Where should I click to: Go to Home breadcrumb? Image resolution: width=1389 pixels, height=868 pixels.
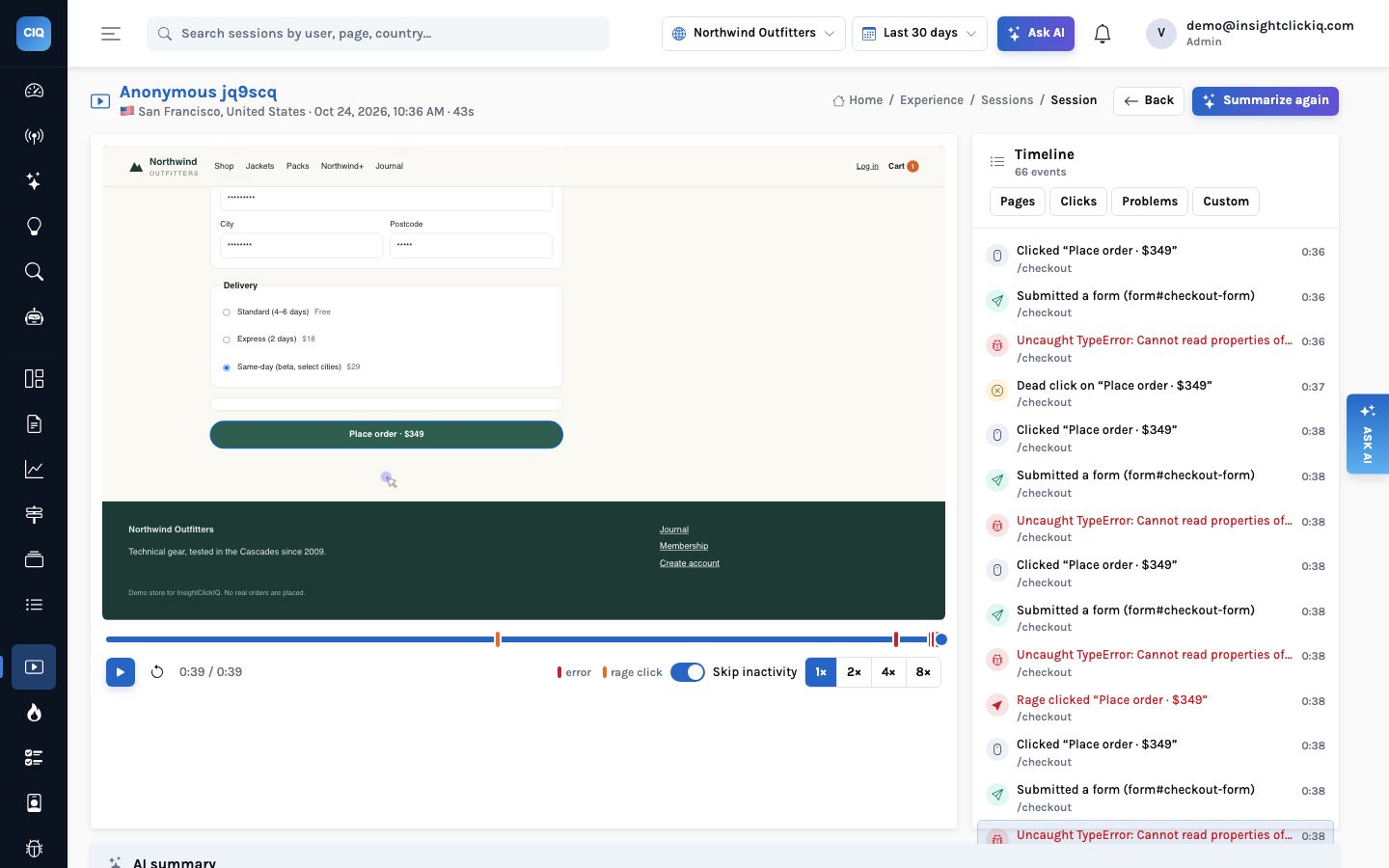(858, 100)
